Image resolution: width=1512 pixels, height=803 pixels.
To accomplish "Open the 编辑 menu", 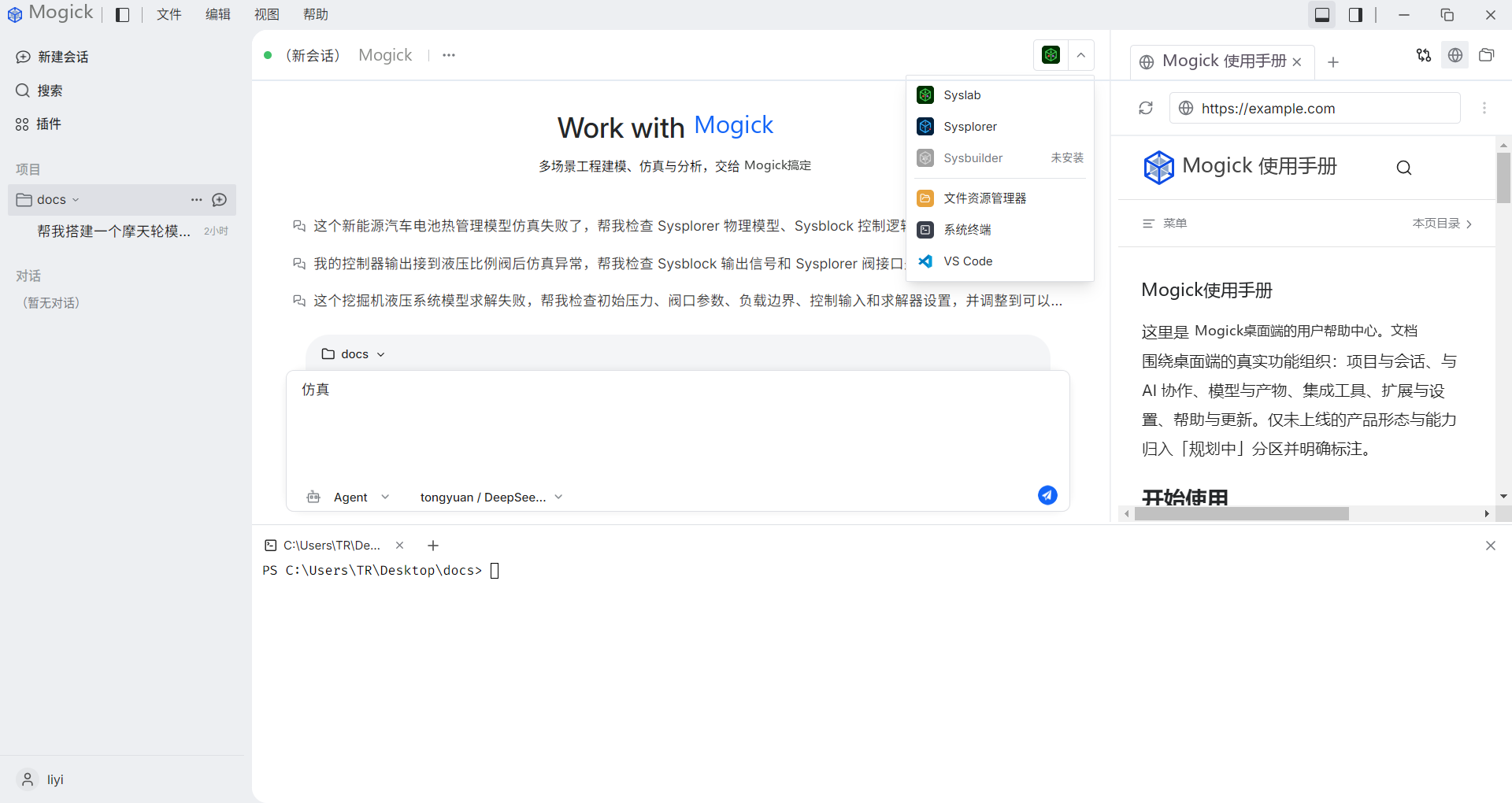I will pos(217,15).
